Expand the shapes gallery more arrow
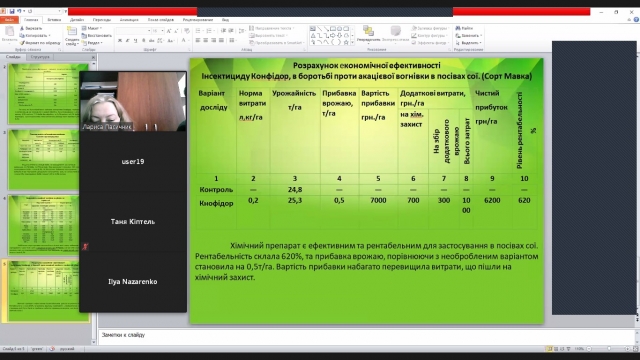The height and width of the screenshot is (360, 640). 353,42
